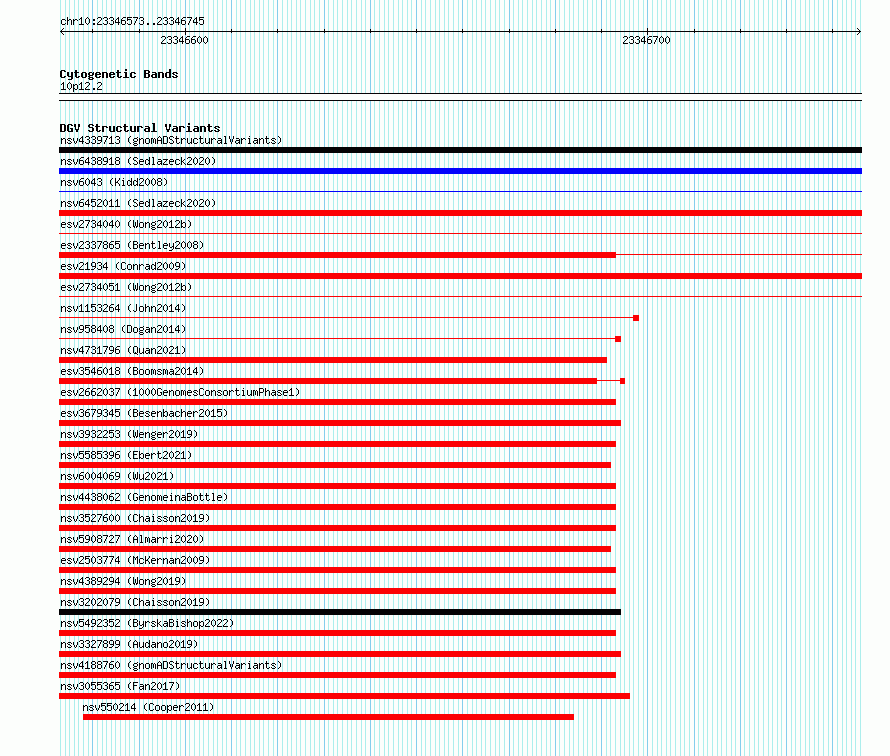Open esv2662037 (1000GenomesConsortiumPhase1) variant
Image resolution: width=890 pixels, height=756 pixels.
coord(180,392)
